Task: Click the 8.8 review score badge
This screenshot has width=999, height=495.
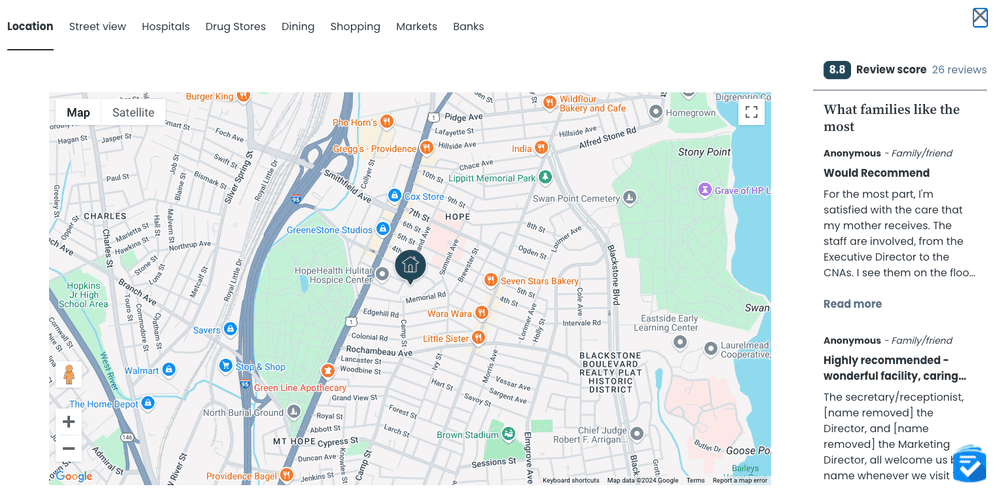Action: tap(837, 70)
